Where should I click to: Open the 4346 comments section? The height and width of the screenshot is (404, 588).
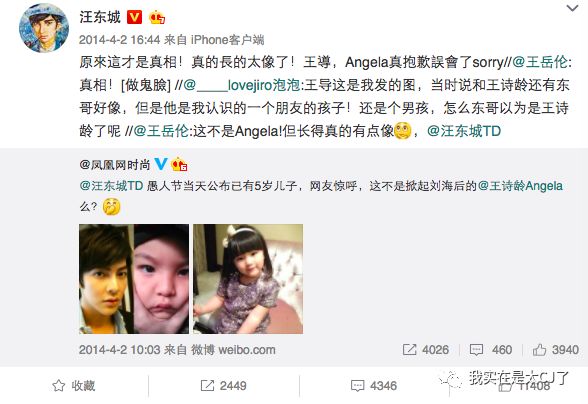coord(374,386)
